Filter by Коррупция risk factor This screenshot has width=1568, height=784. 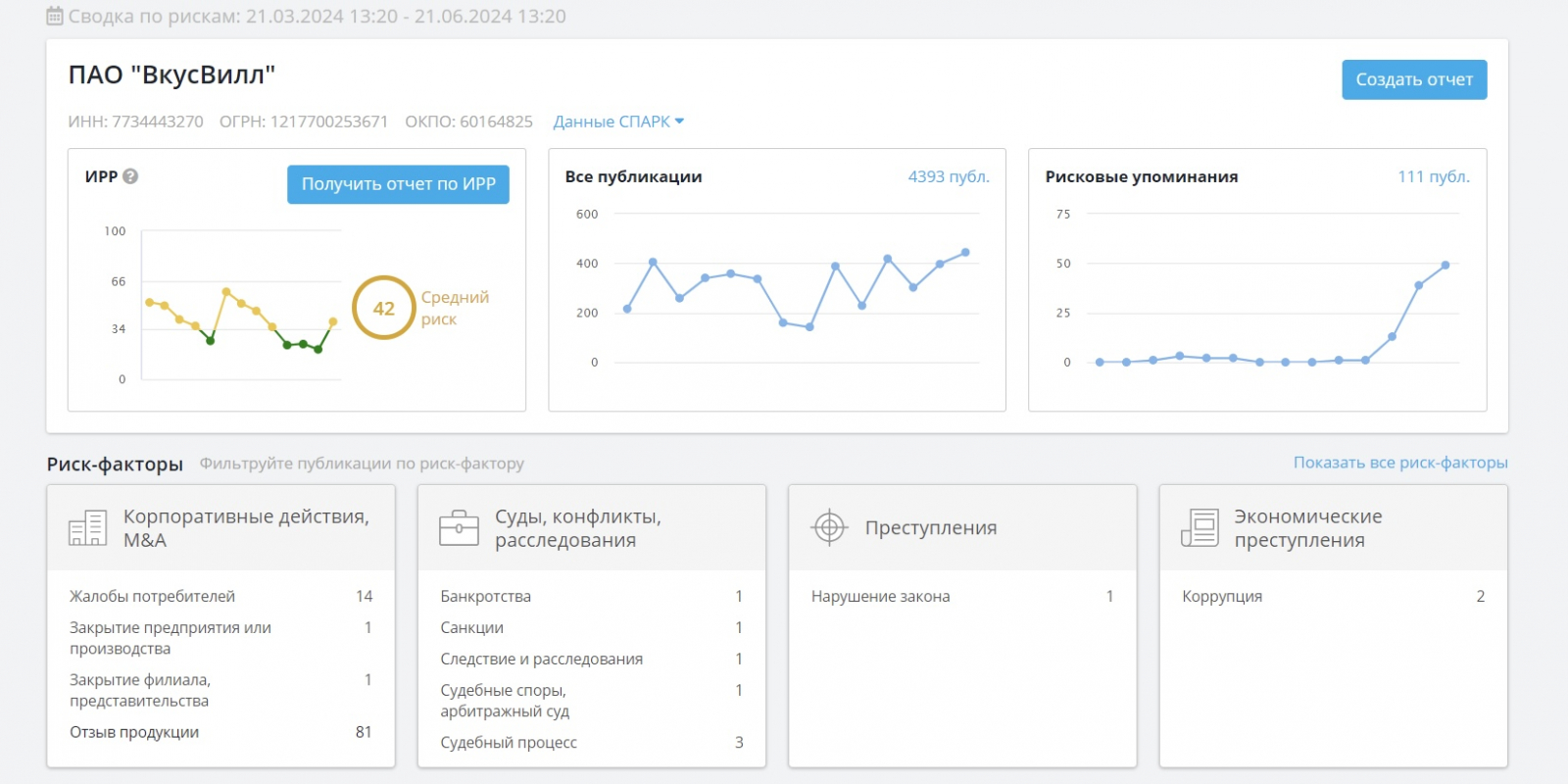click(x=1222, y=596)
